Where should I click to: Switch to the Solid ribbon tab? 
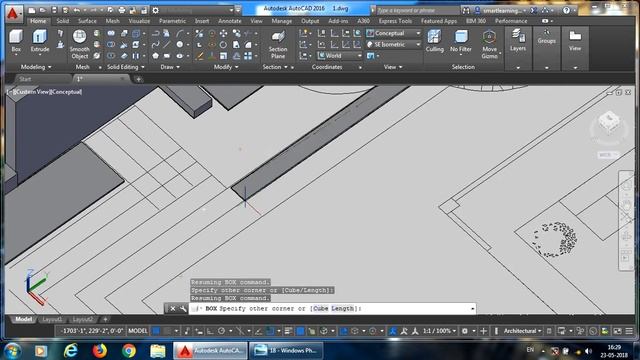[x=62, y=21]
